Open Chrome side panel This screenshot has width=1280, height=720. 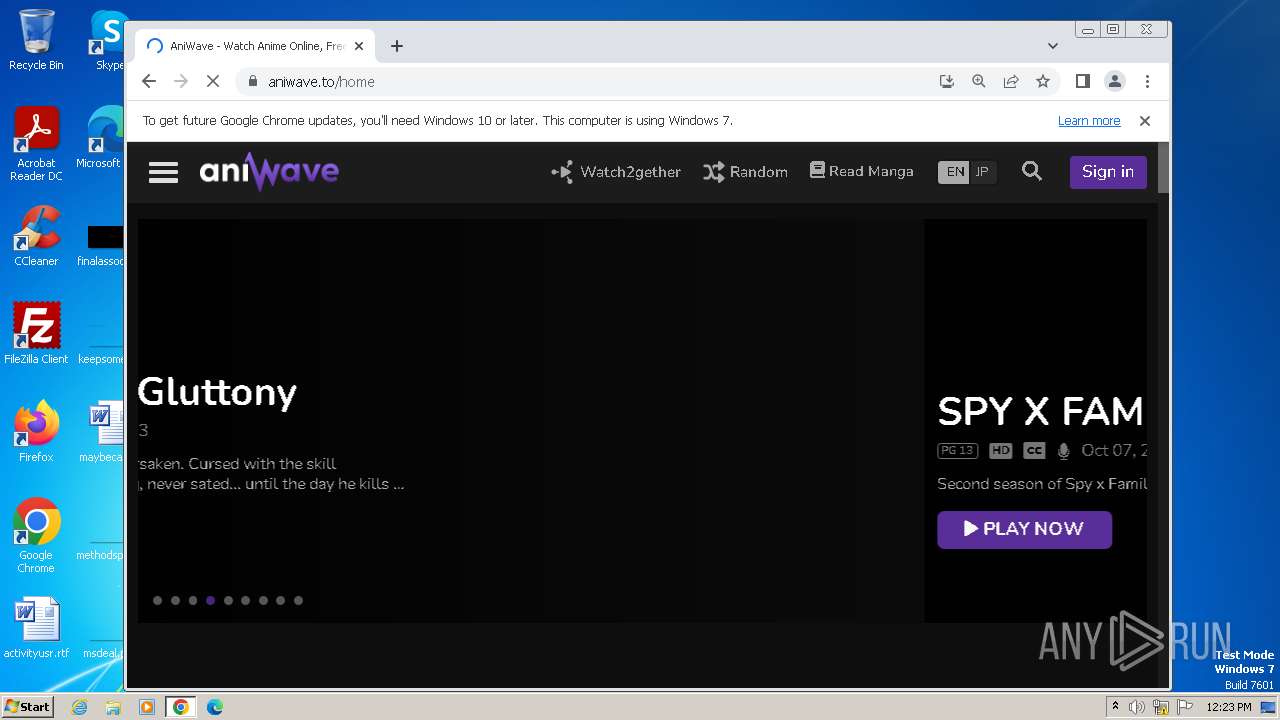click(x=1083, y=82)
